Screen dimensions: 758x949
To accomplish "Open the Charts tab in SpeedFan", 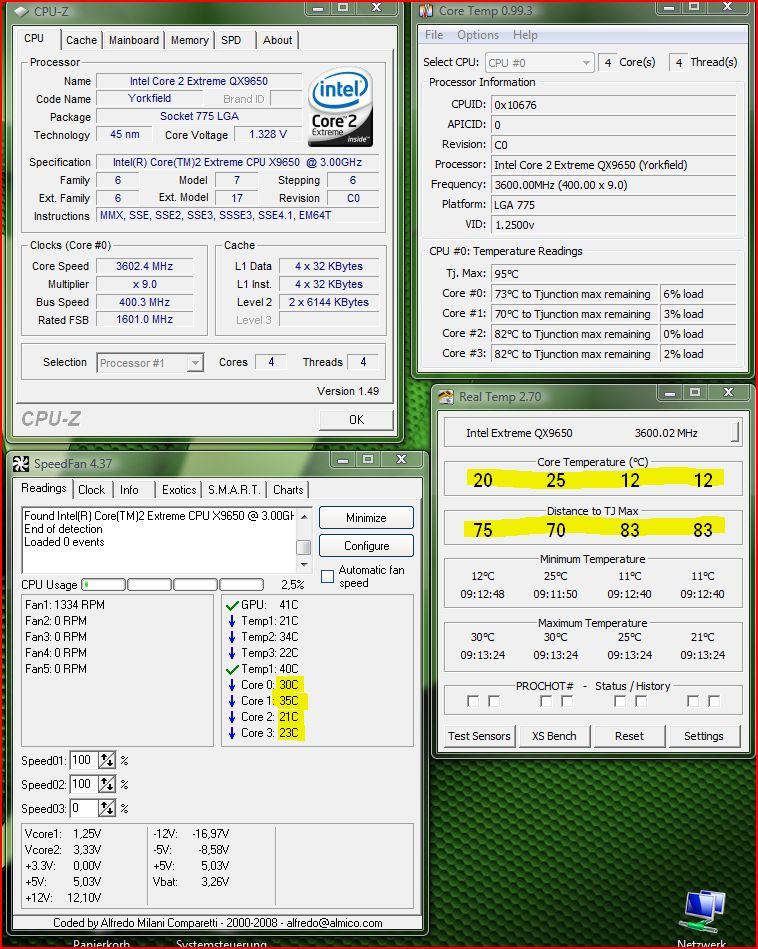I will pyautogui.click(x=288, y=490).
